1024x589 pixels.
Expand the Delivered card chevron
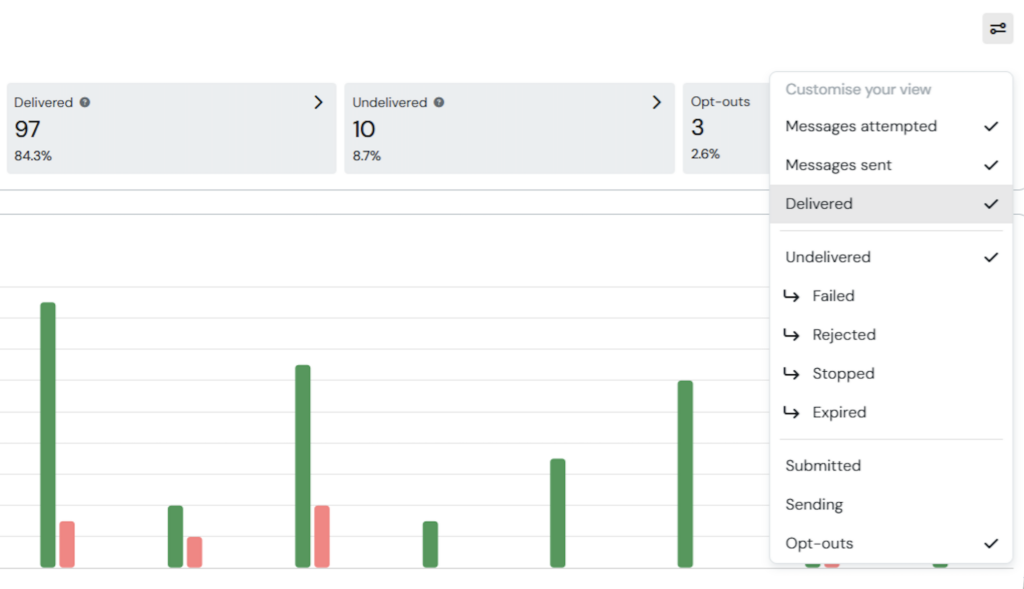coord(318,102)
